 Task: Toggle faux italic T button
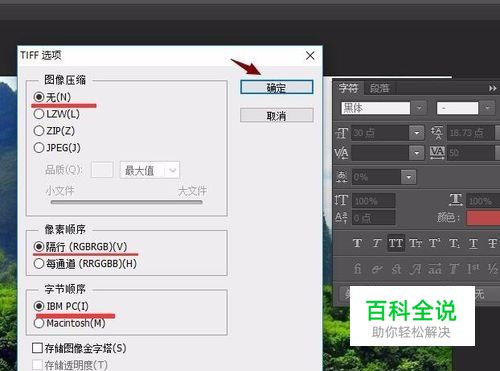click(x=376, y=243)
